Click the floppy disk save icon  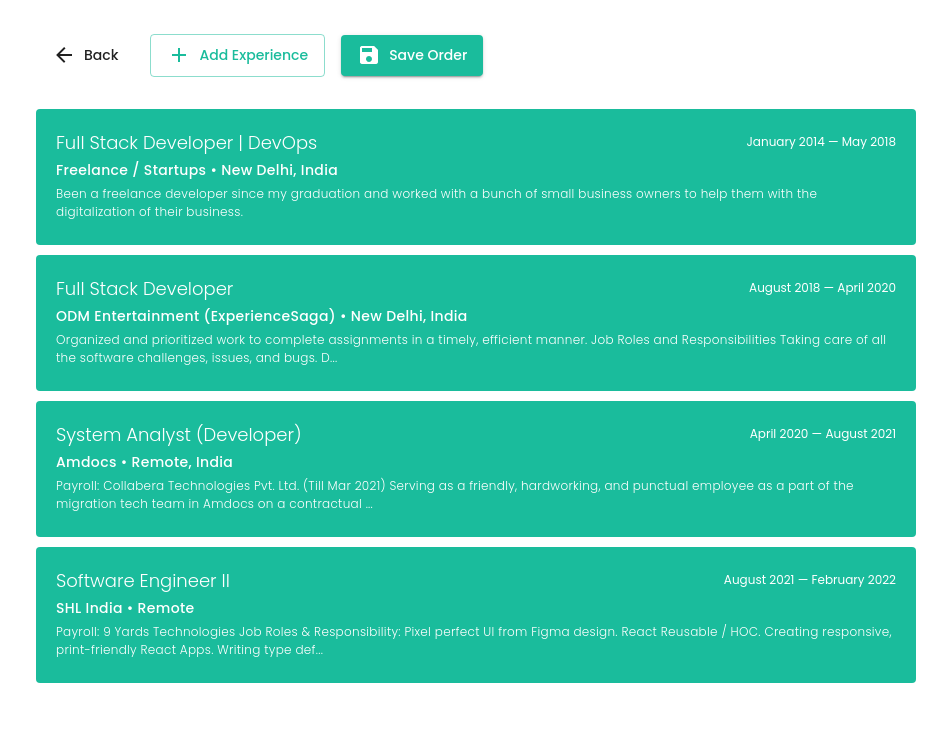[x=369, y=55]
